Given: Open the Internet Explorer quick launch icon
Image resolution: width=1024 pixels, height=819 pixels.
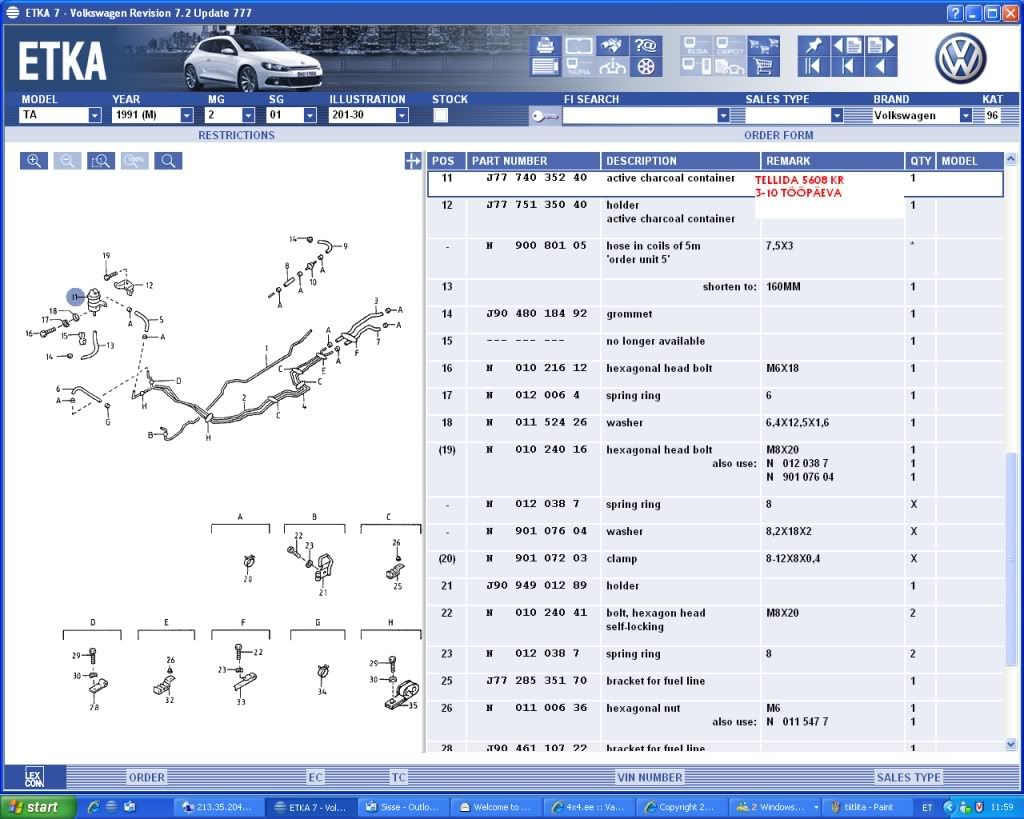Looking at the screenshot, I should (94, 807).
